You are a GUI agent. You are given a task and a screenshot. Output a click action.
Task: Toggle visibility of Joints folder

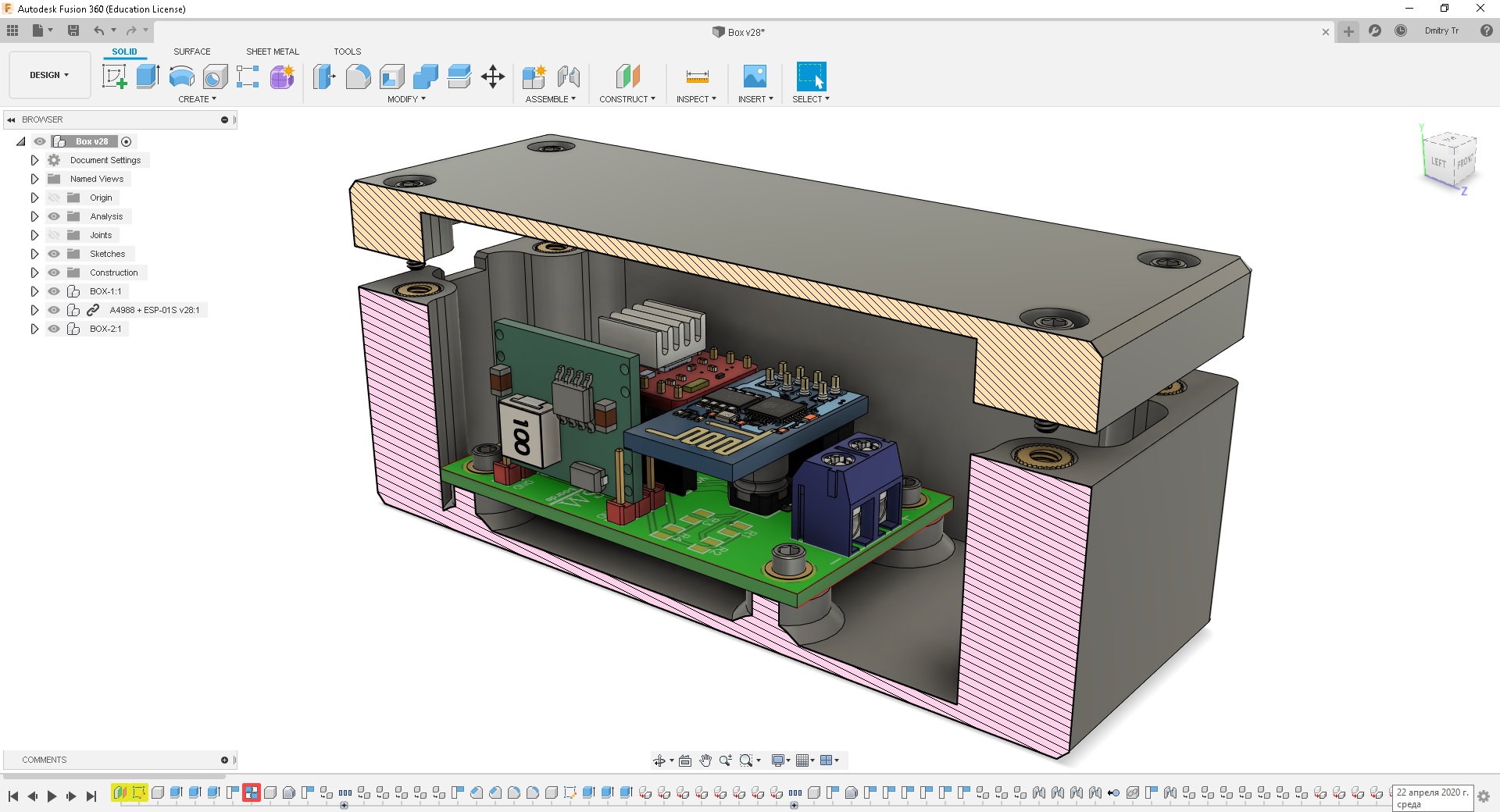coord(54,235)
